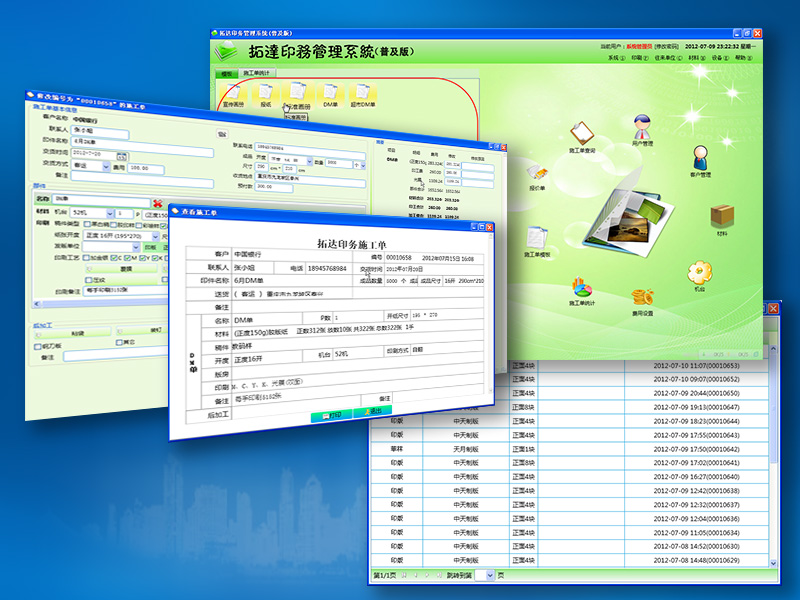Open the 跳转到第 page number dropdown
The image size is (800, 600).
pyautogui.click(x=490, y=576)
